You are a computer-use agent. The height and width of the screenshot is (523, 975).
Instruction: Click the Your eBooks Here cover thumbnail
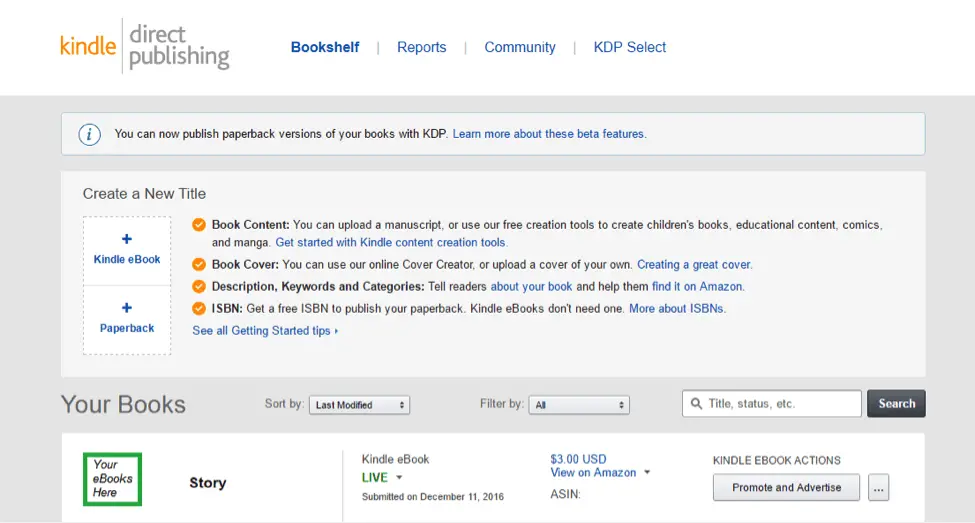[113, 479]
